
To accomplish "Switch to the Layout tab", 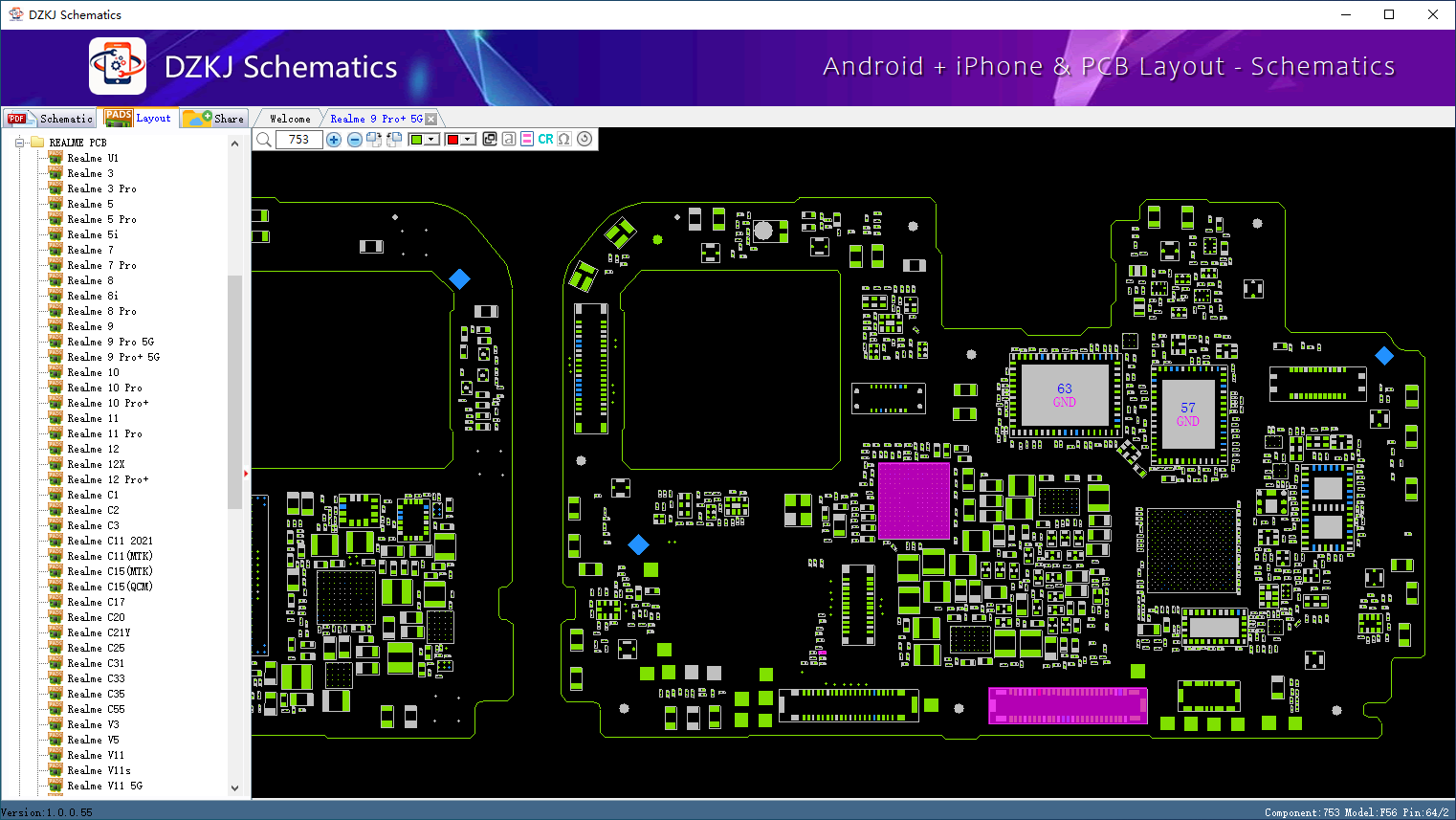I will coord(139,118).
